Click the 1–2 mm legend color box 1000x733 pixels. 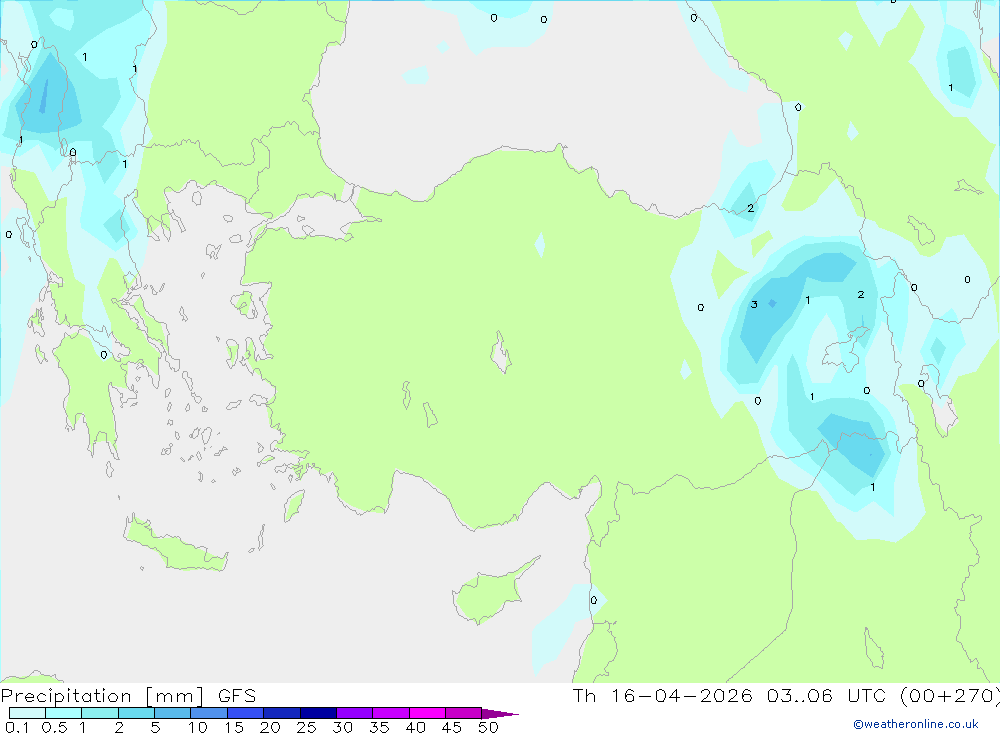100,713
